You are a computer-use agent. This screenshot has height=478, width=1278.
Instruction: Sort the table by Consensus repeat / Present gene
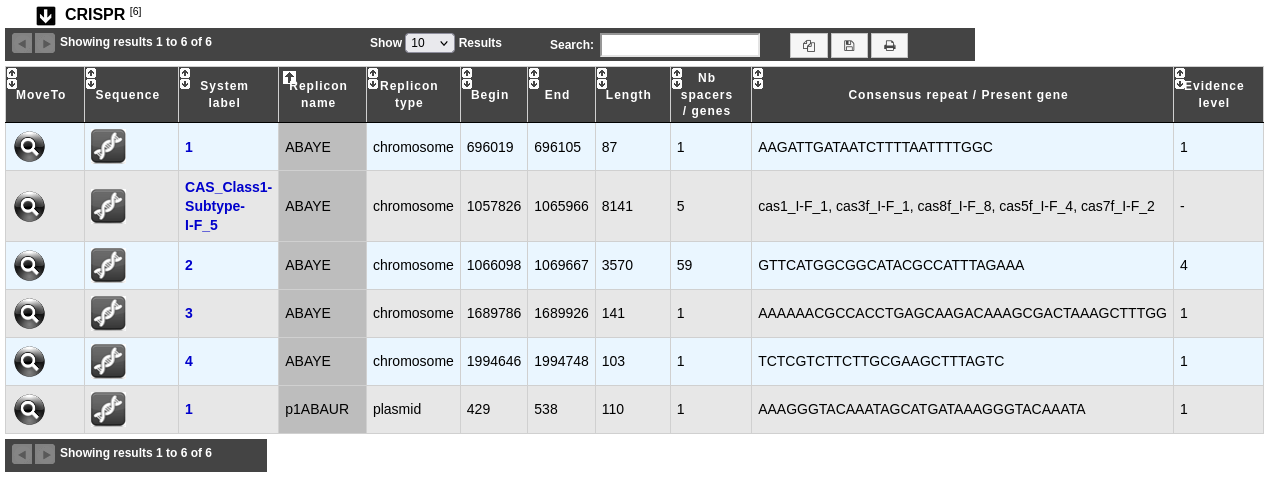962,95
